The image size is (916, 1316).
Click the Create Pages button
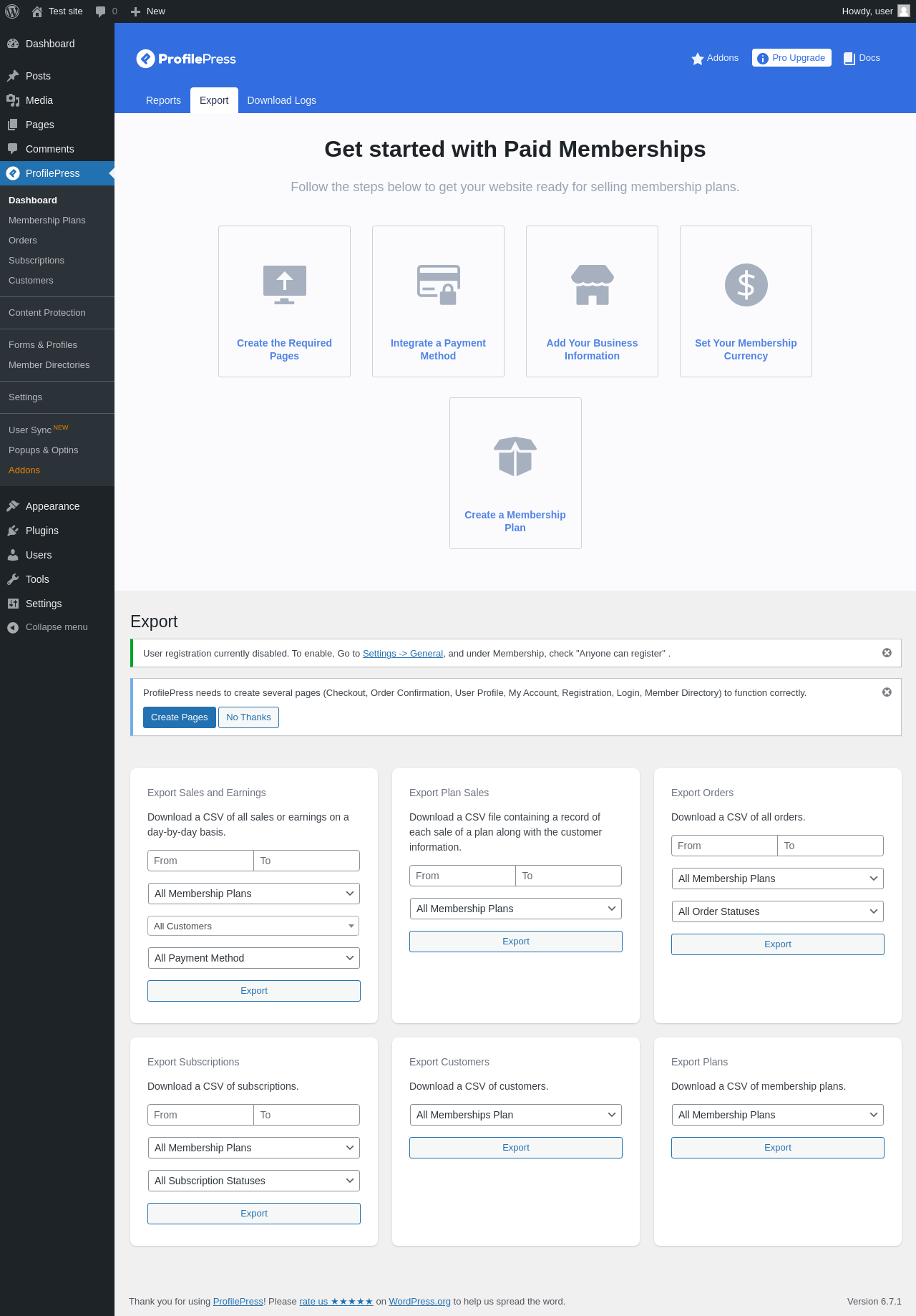click(x=179, y=717)
